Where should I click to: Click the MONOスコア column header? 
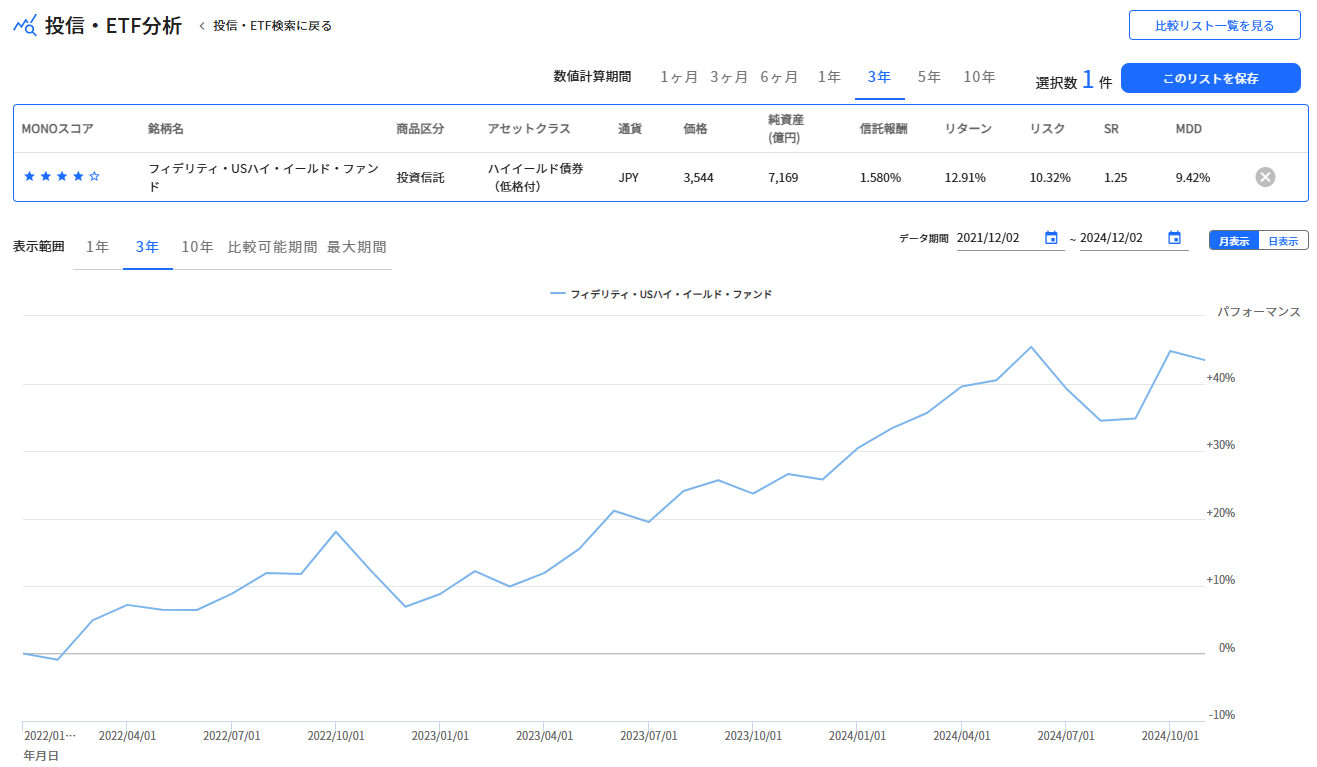pos(57,129)
